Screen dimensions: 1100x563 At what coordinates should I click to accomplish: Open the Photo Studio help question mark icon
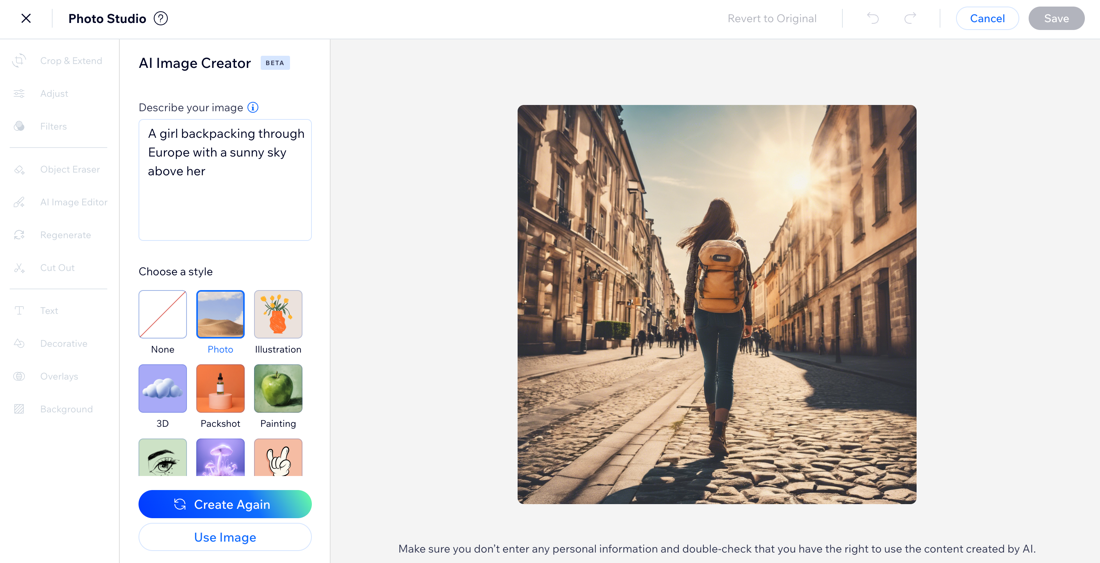161,18
